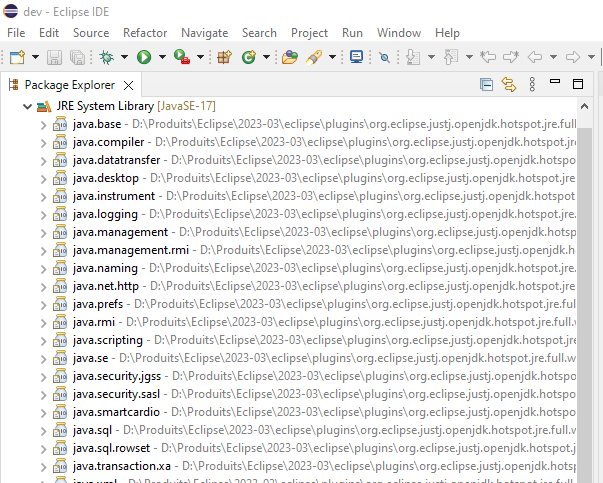
Task: Expand the java.instrument module
Action: (43, 197)
